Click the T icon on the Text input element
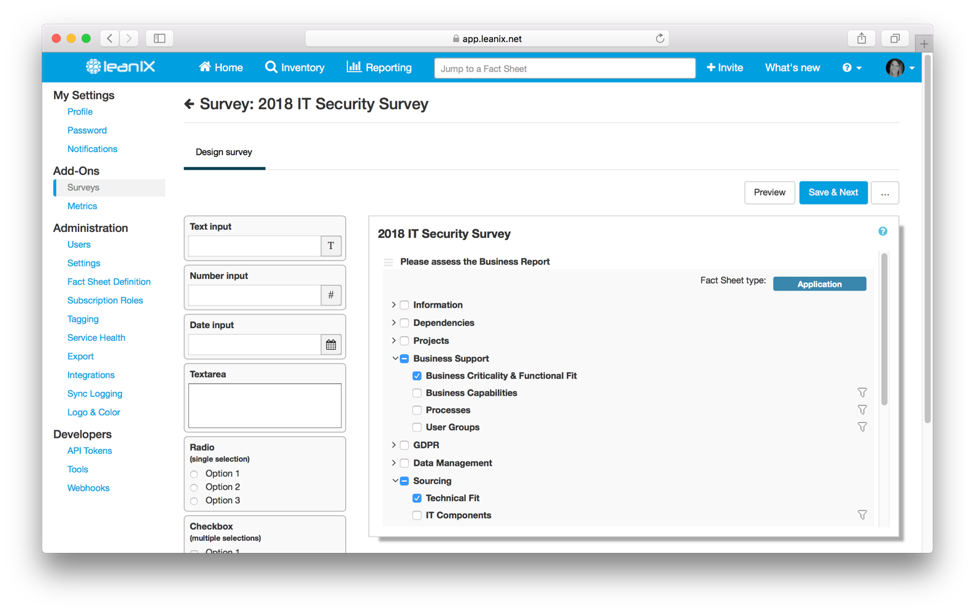Image resolution: width=974 pixels, height=612 pixels. tap(331, 245)
